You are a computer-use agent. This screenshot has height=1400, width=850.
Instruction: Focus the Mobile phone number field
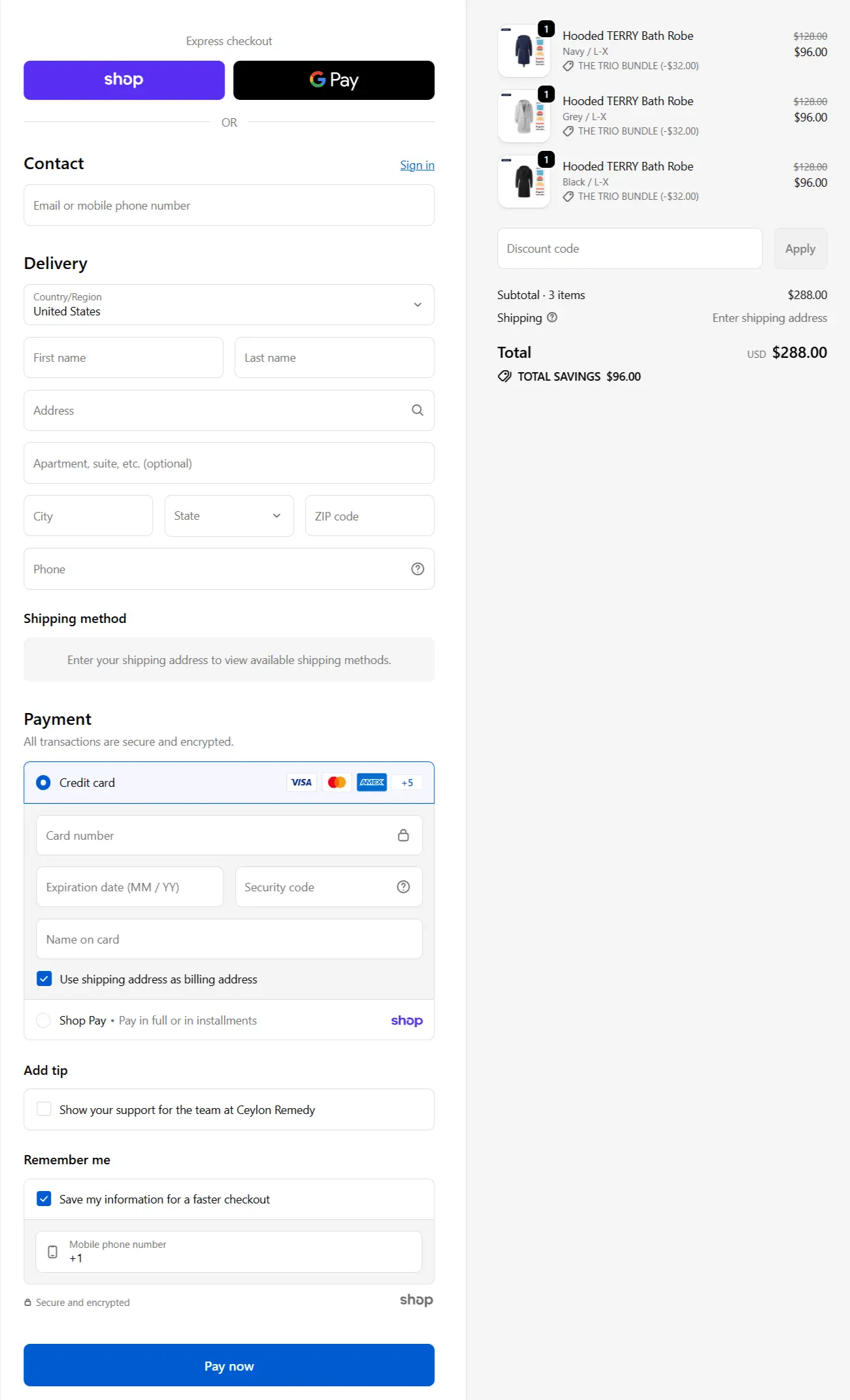(229, 1252)
